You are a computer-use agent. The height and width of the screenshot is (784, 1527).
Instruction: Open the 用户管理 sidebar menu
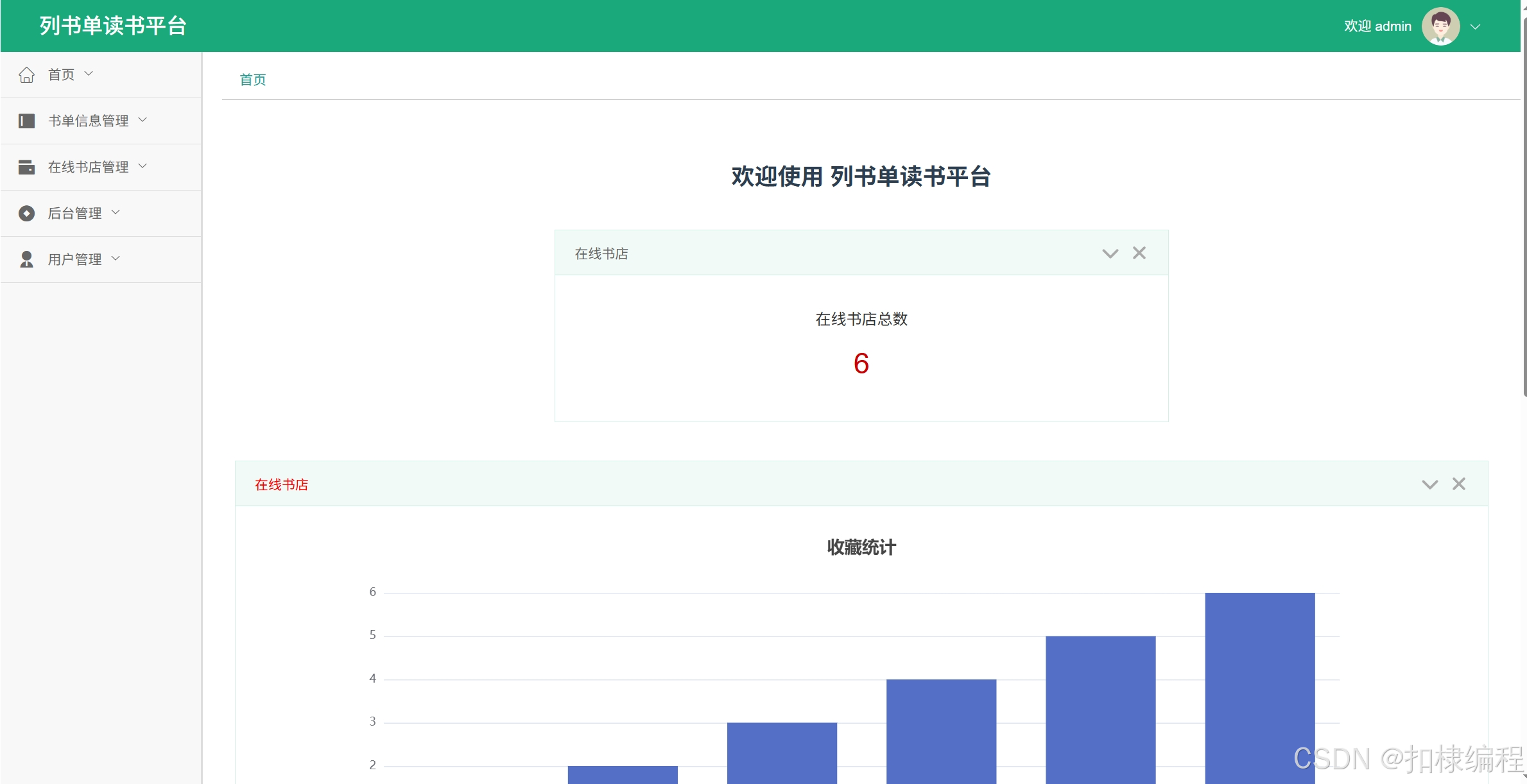coord(75,259)
